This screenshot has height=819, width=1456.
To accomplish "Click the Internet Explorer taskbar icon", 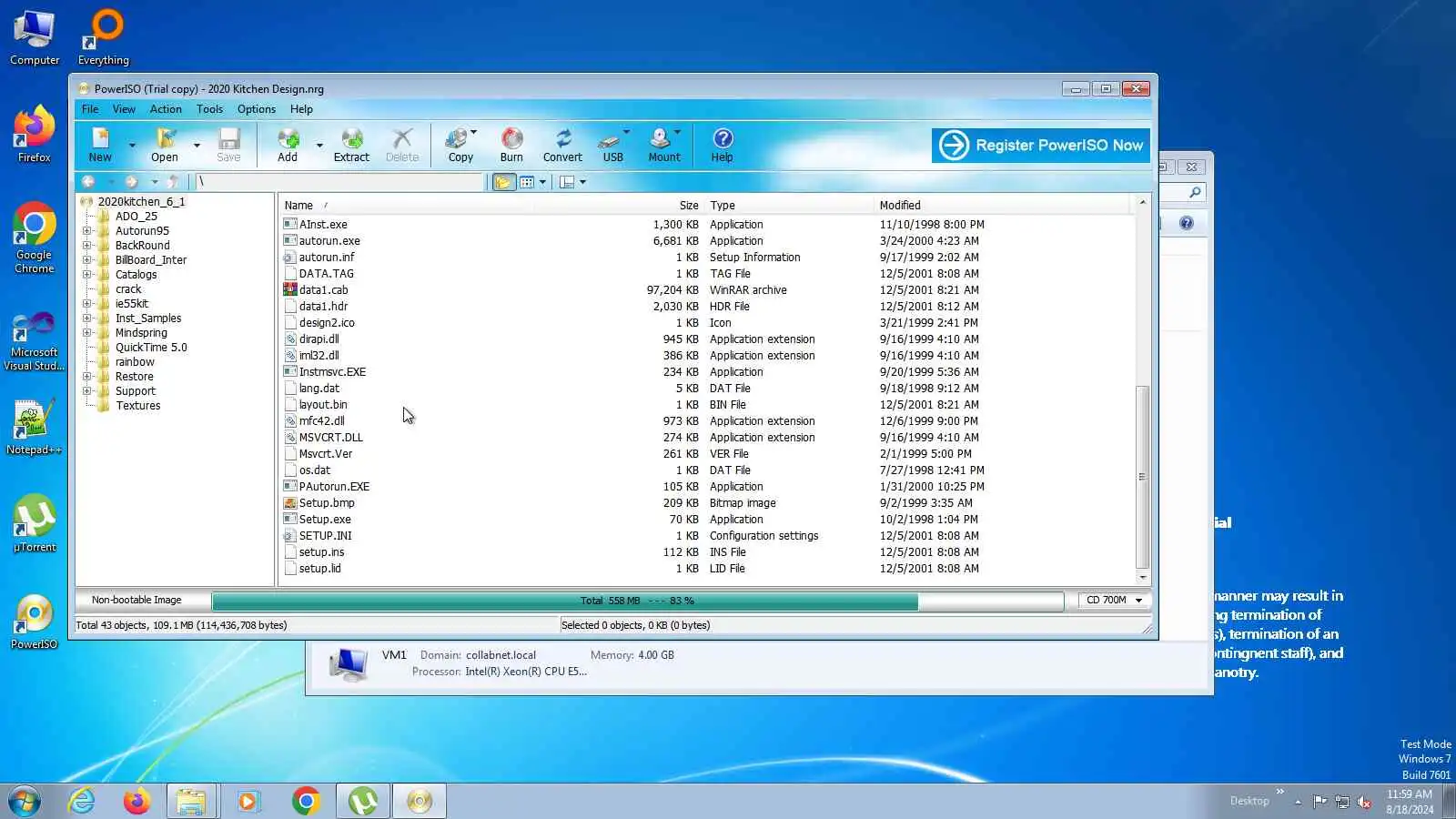I will (82, 801).
